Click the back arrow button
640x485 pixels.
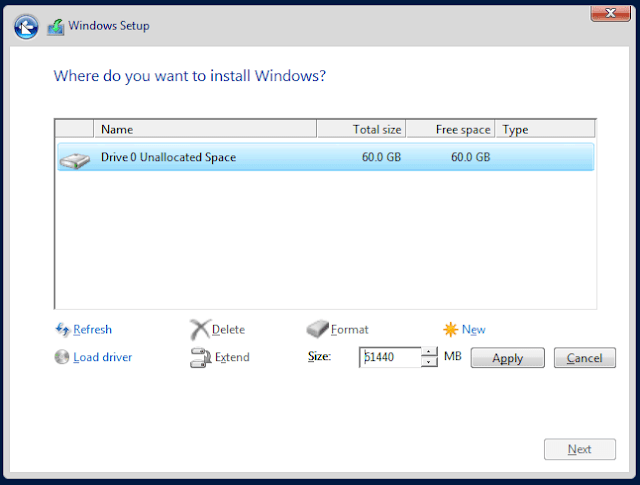point(28,26)
